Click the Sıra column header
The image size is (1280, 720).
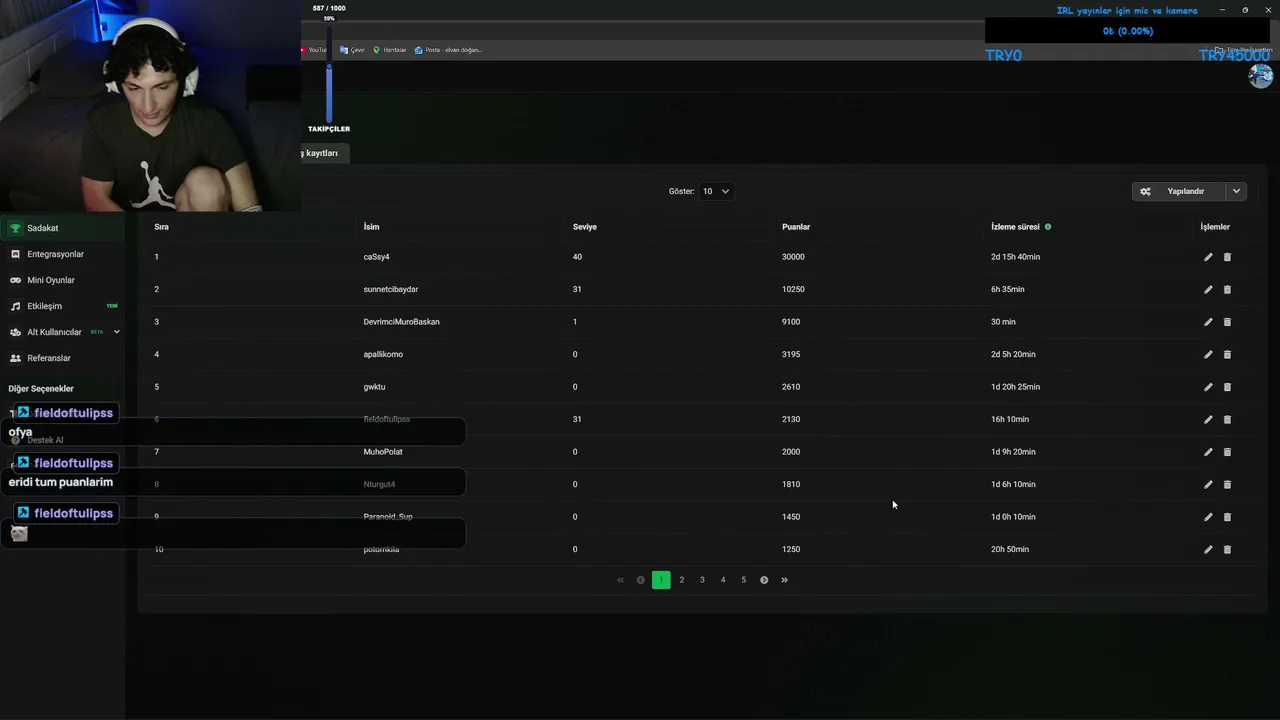(x=161, y=227)
